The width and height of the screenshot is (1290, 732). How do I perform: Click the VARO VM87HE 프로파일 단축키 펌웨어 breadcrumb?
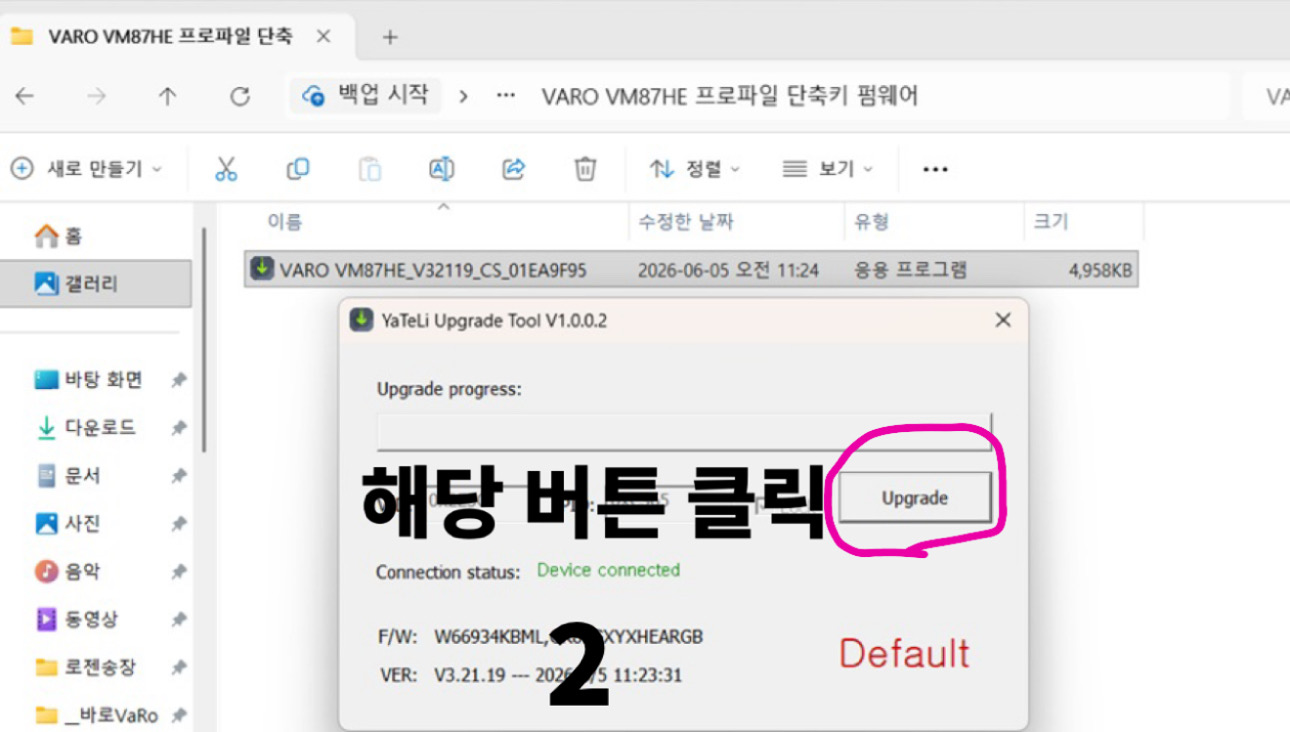click(730, 96)
